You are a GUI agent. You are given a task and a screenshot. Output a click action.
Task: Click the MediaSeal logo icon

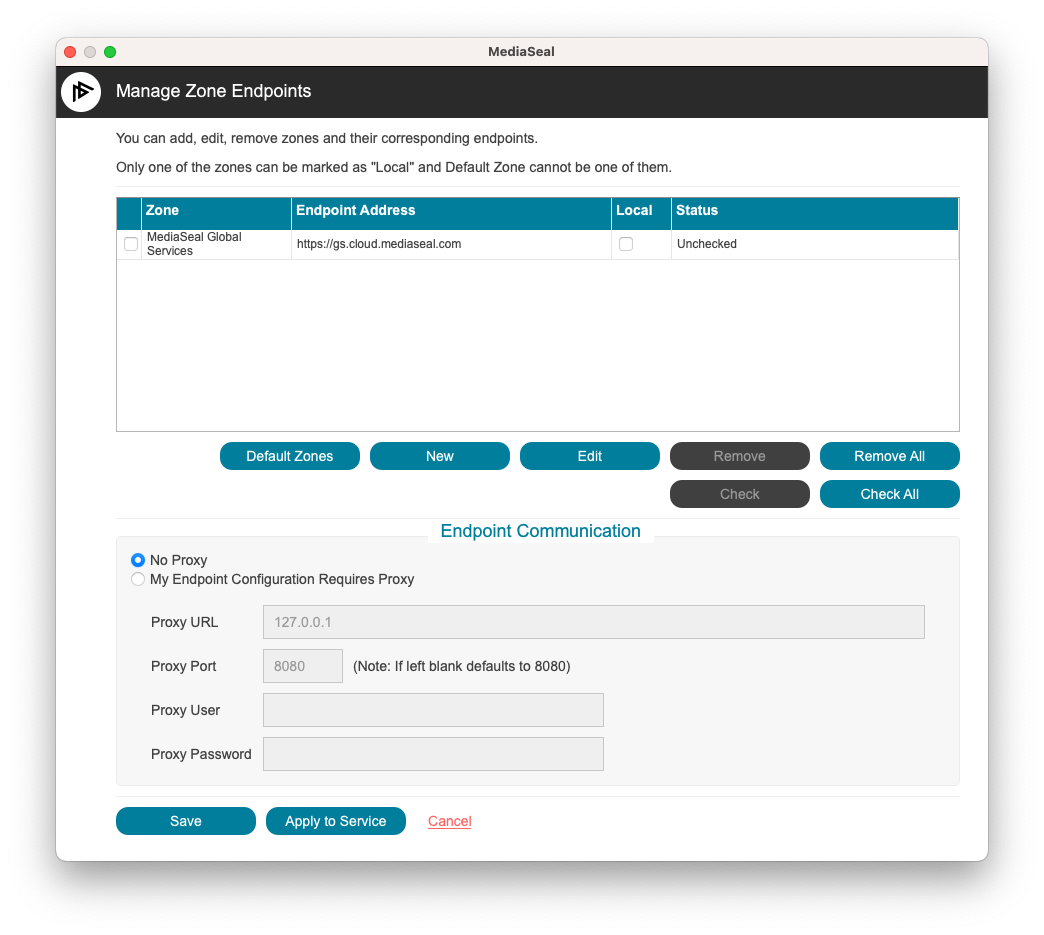tap(81, 92)
